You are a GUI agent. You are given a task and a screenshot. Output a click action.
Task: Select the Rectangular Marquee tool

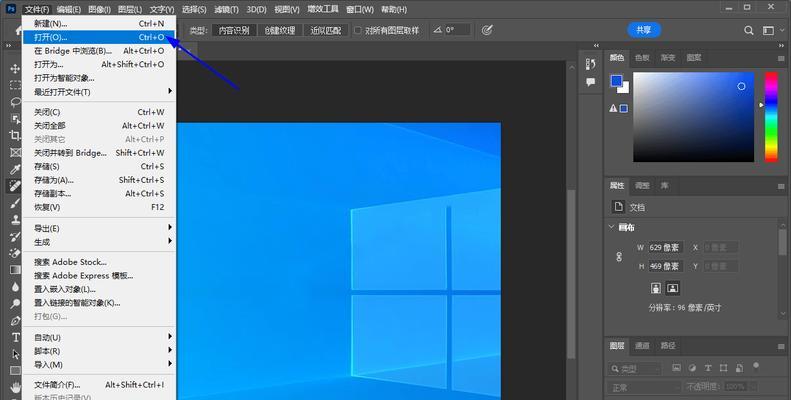pyautogui.click(x=15, y=85)
